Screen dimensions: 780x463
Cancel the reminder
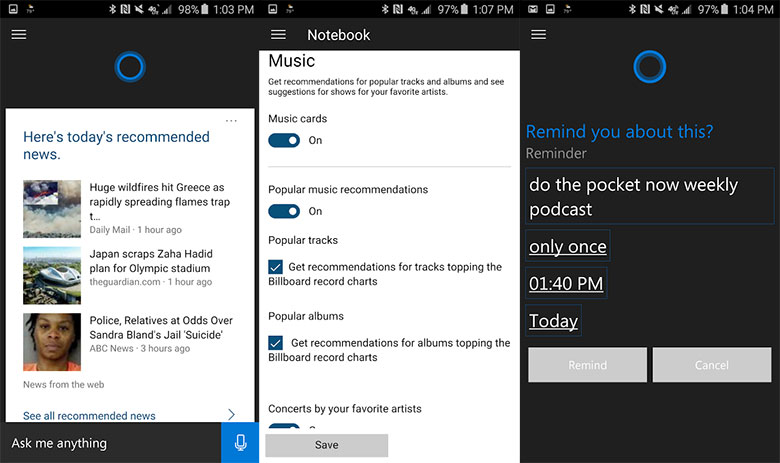point(712,365)
